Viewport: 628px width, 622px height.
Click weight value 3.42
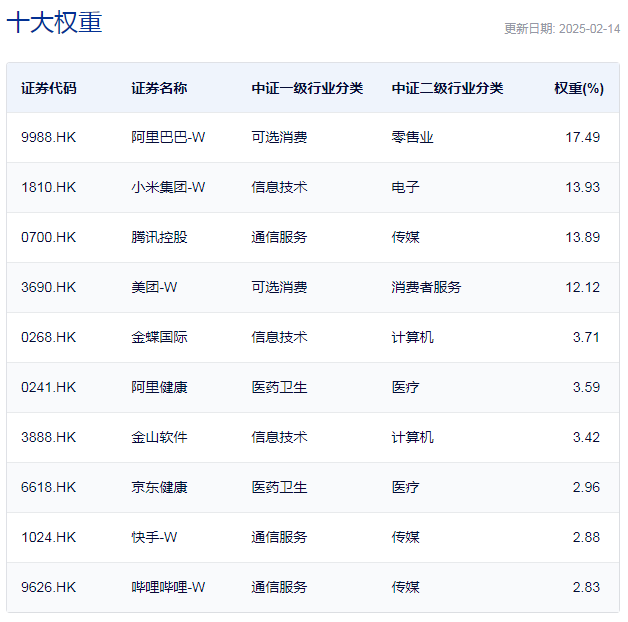pyautogui.click(x=586, y=437)
